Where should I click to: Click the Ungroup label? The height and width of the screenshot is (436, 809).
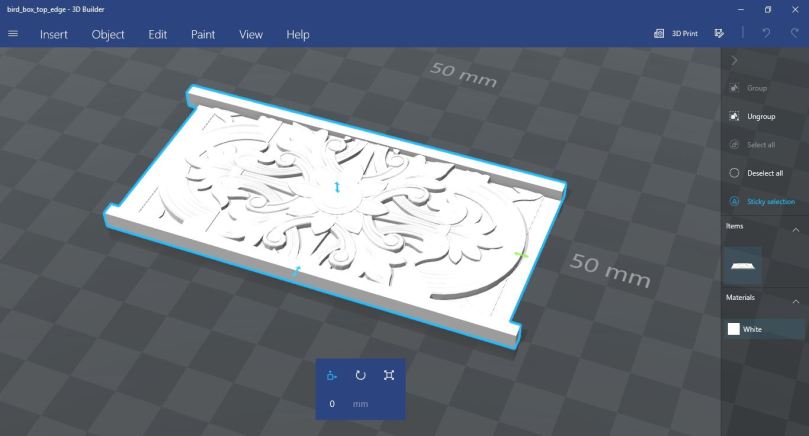point(761,117)
